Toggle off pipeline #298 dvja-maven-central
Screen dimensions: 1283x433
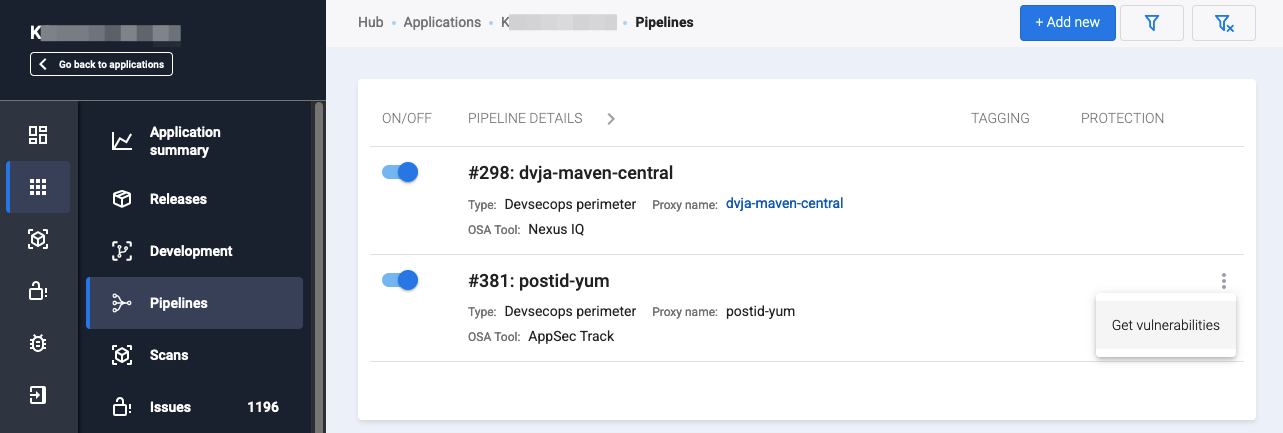tap(400, 172)
